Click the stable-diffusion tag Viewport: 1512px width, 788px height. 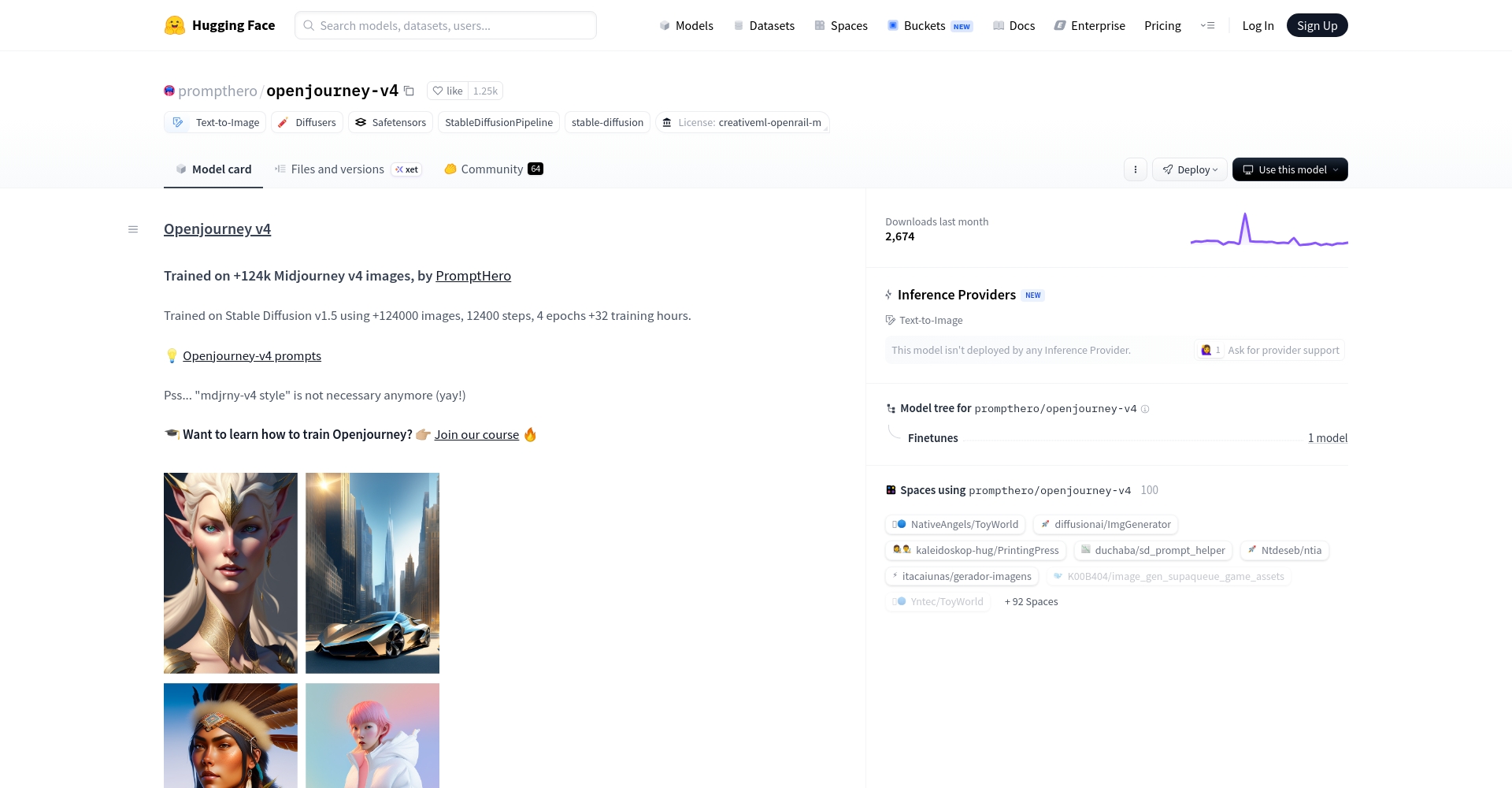[x=607, y=122]
